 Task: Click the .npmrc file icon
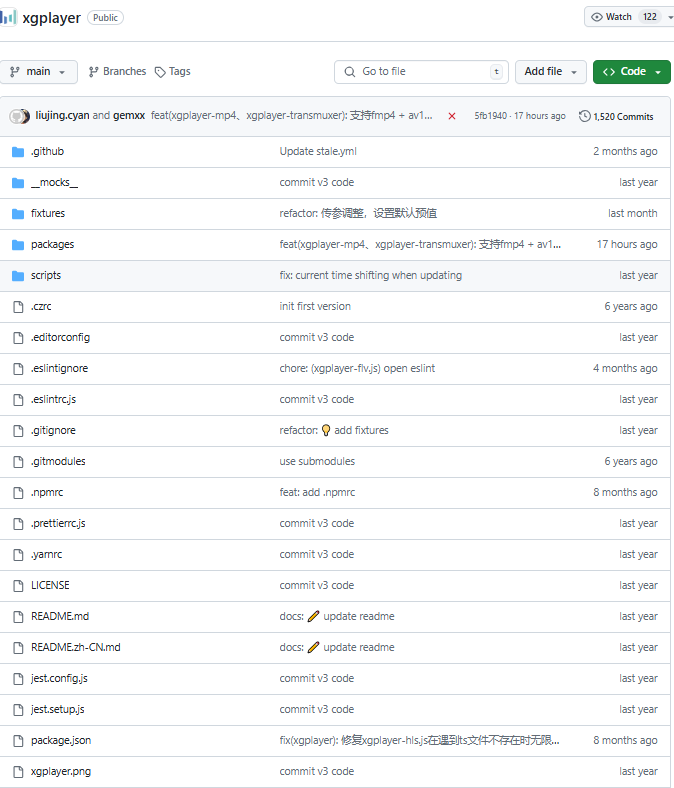18,493
